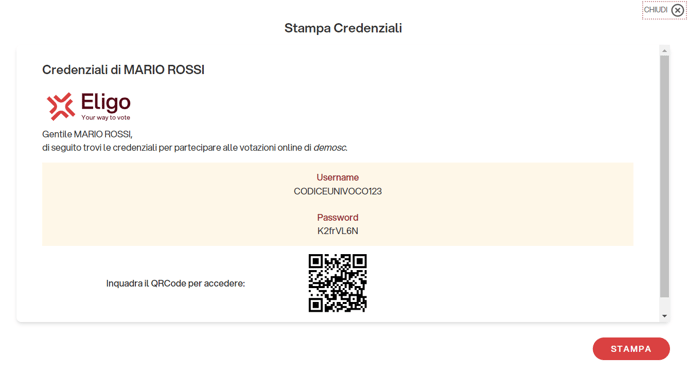The image size is (688, 374).
Task: Click the red Eligo logo symbol
Action: (61, 106)
